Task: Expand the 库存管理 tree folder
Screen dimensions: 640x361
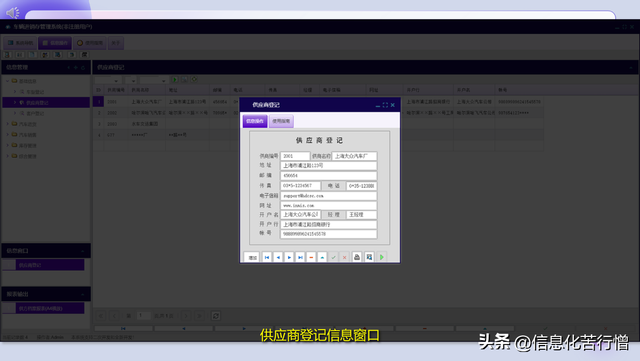Action: click(x=7, y=145)
